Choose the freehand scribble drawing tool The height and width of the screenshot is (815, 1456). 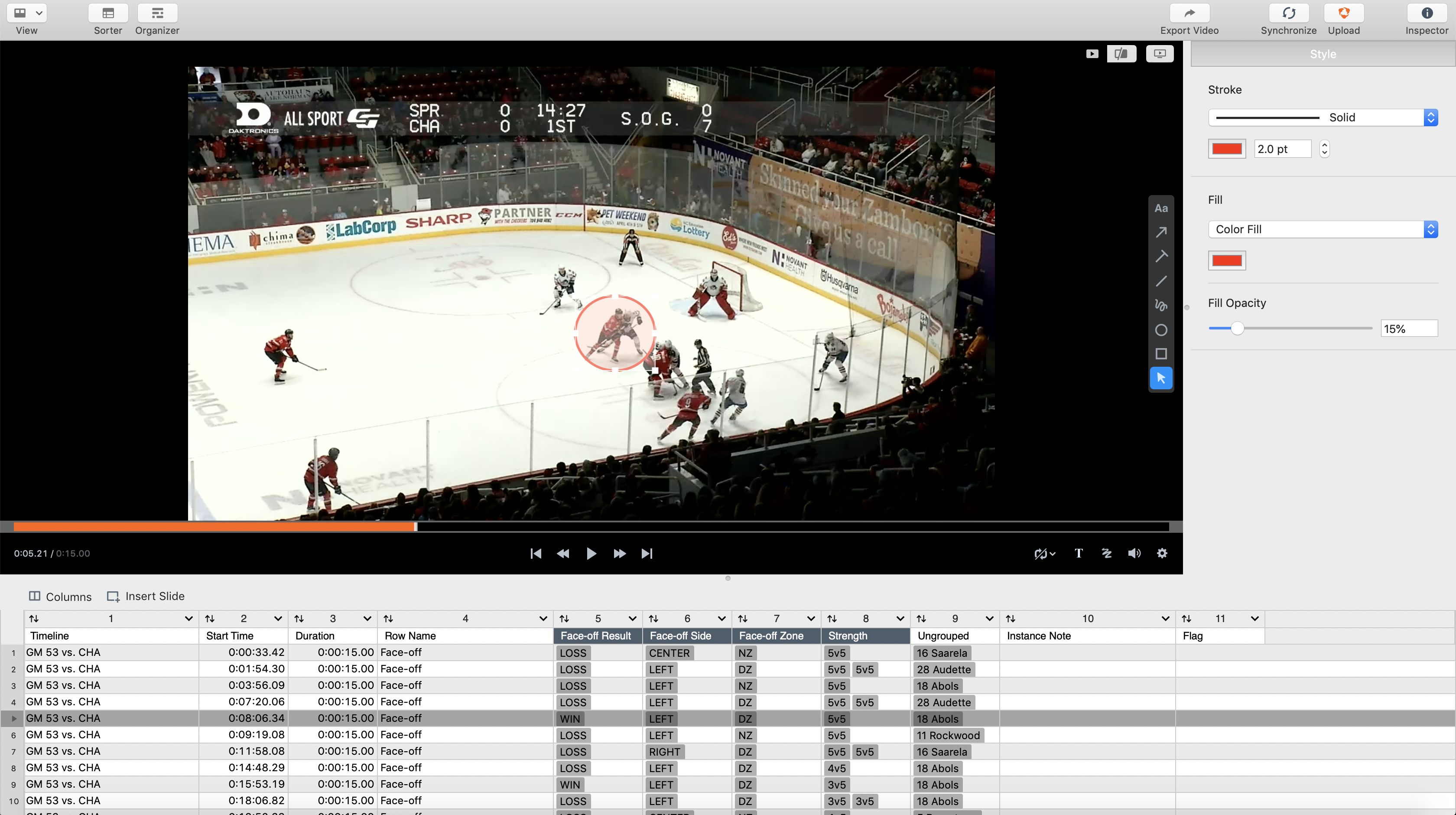coord(1161,306)
